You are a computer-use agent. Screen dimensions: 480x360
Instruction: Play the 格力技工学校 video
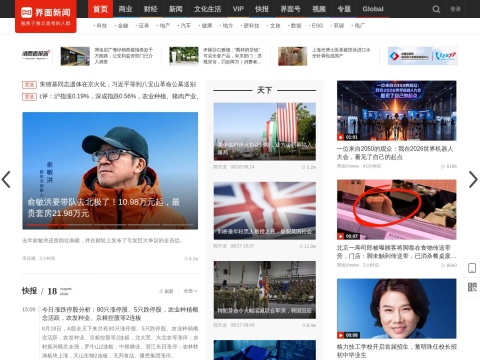[x=396, y=308]
